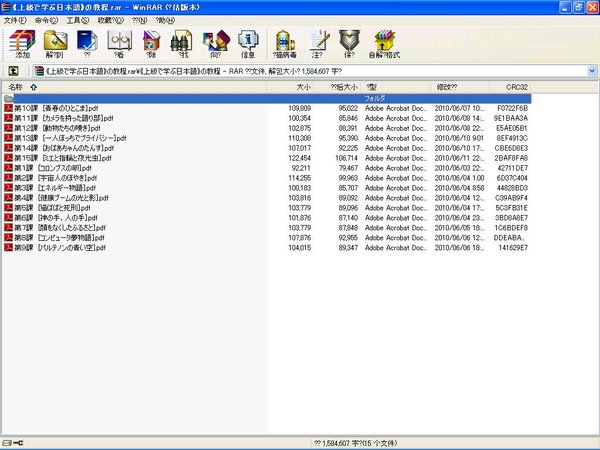The image size is (600, 450).
Task: Click the Extract To toolbar icon
Action: [x=54, y=43]
